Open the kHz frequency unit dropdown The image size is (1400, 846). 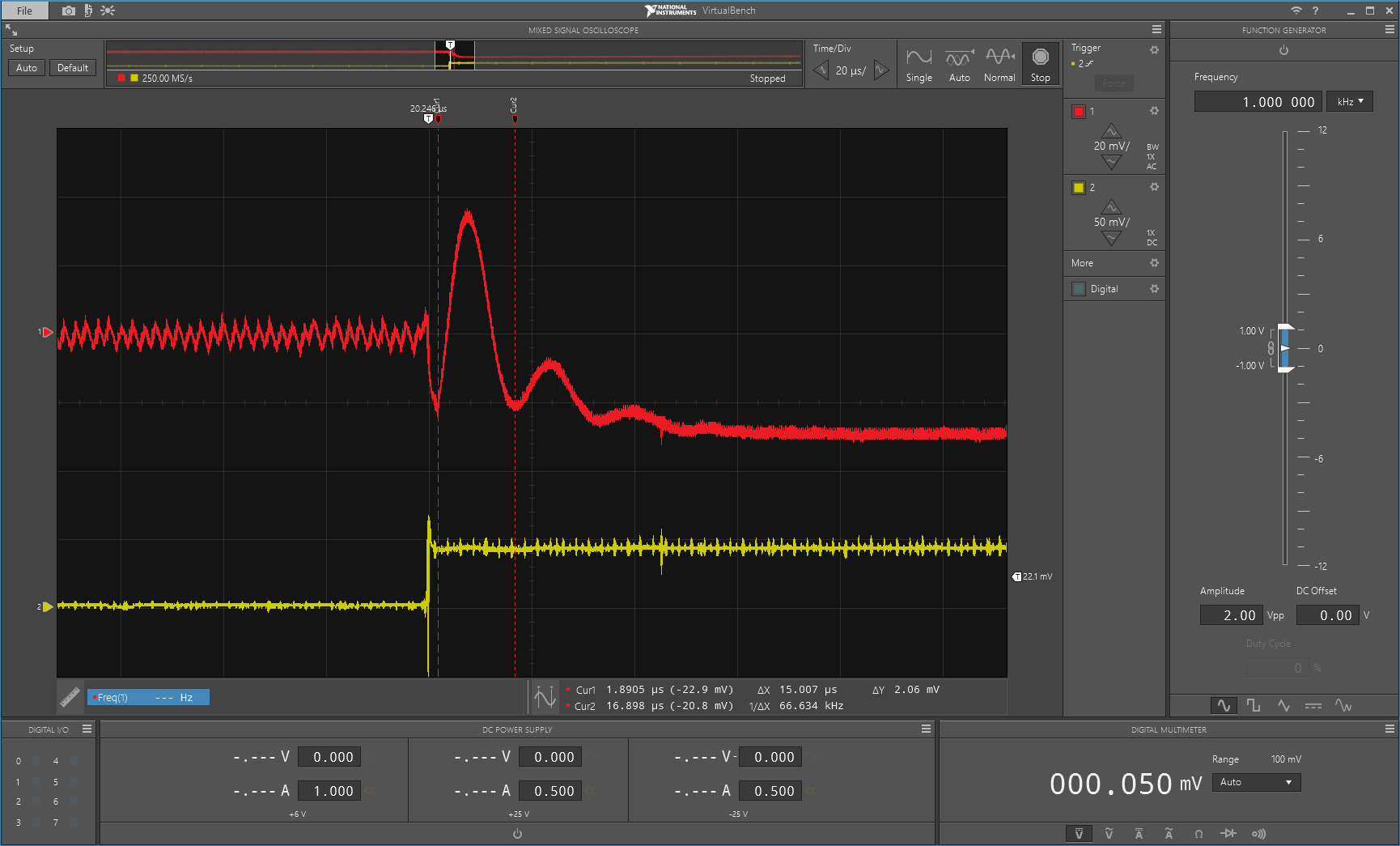coord(1350,101)
